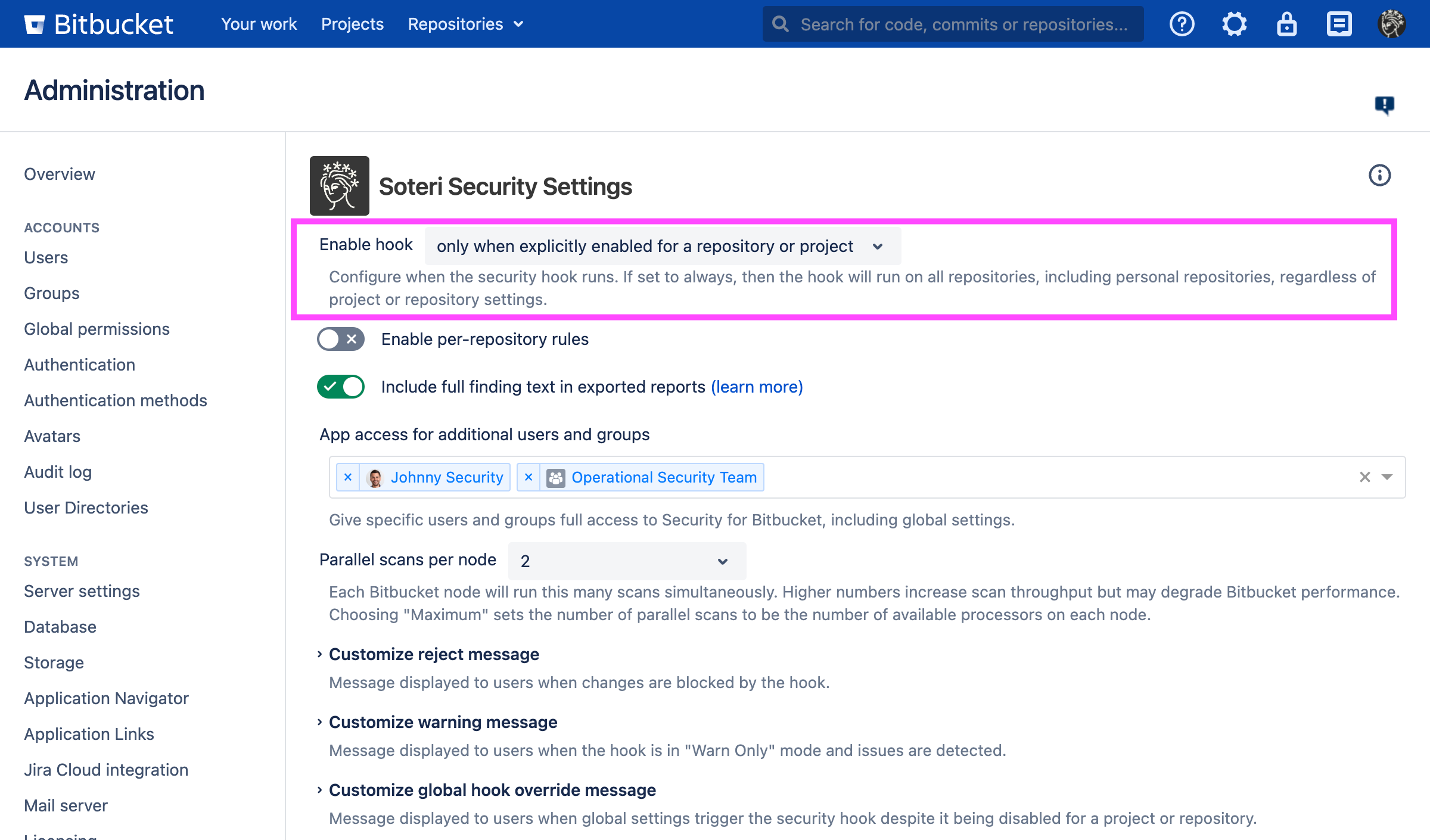The width and height of the screenshot is (1430, 840).
Task: Click the feedback exclamation bubble icon
Action: point(1384,105)
